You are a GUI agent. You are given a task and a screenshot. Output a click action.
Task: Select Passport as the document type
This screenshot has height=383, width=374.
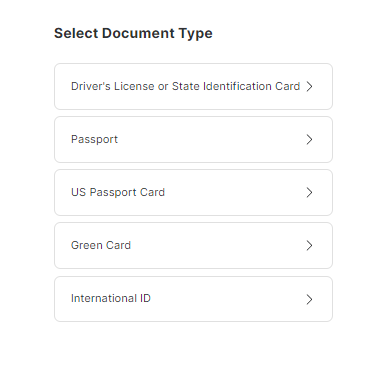[193, 139]
